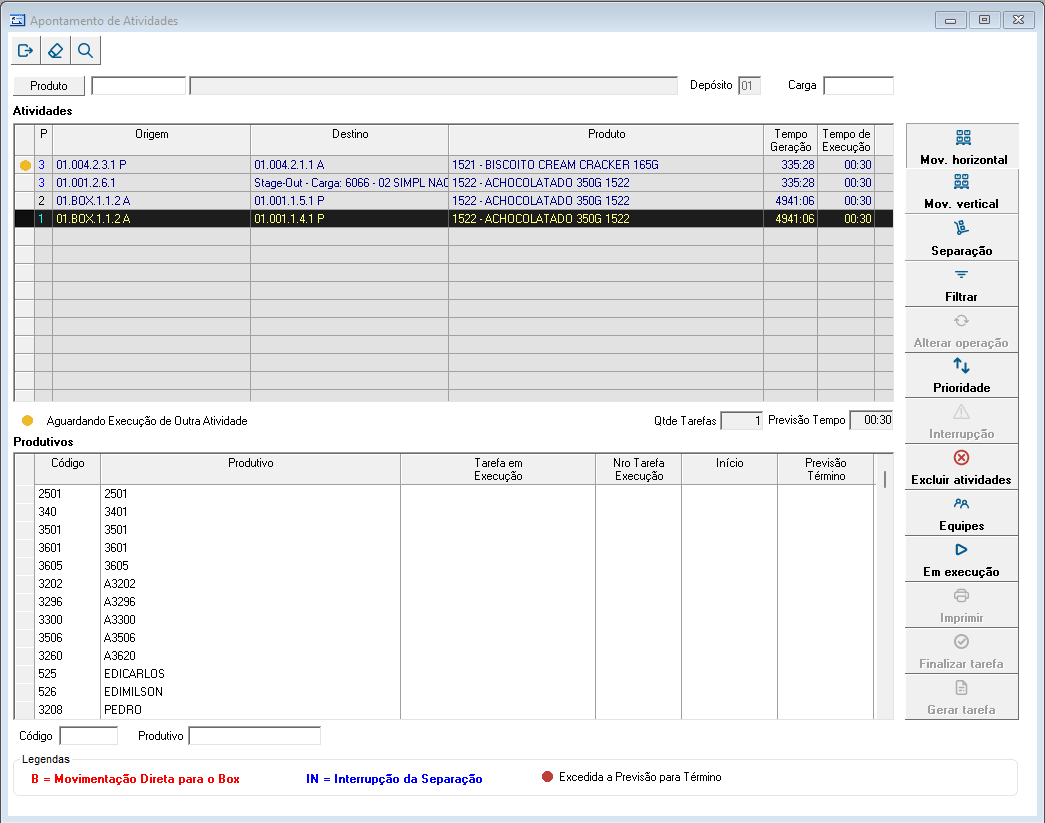The height and width of the screenshot is (823, 1045).
Task: Select productive A3202
Action: [444, 584]
